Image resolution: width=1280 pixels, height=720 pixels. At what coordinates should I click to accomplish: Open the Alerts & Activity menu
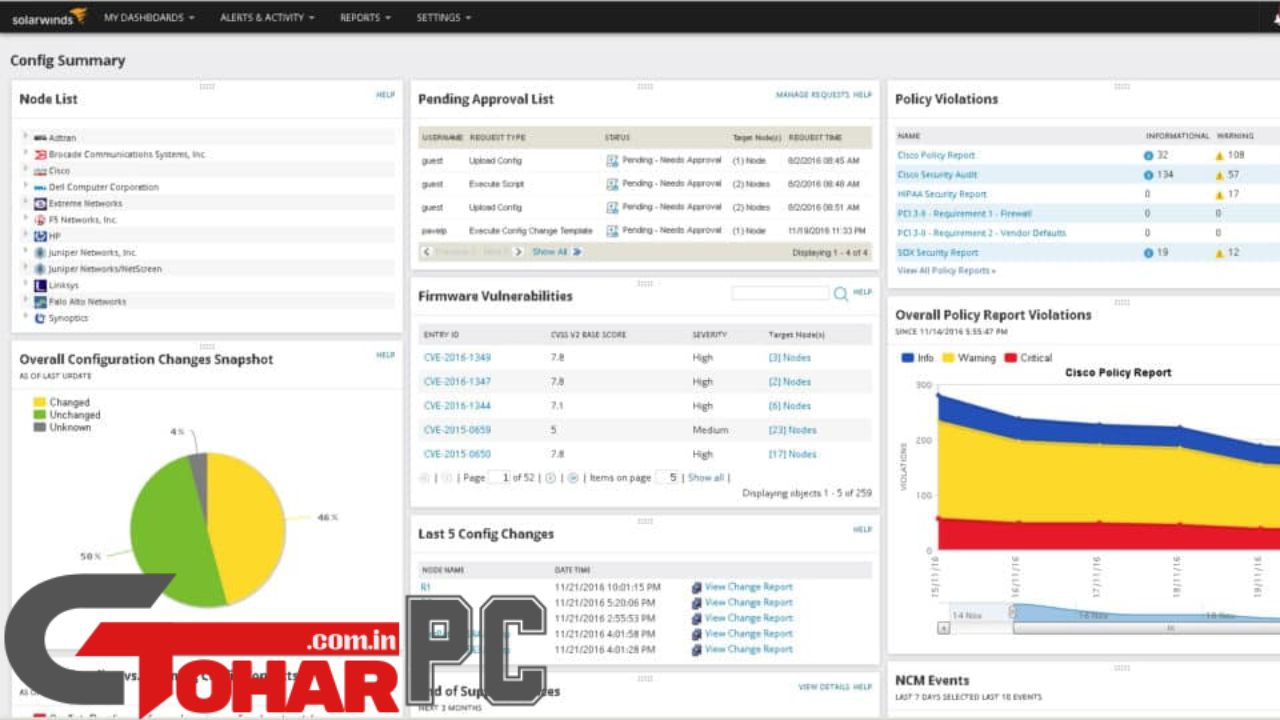tap(267, 18)
